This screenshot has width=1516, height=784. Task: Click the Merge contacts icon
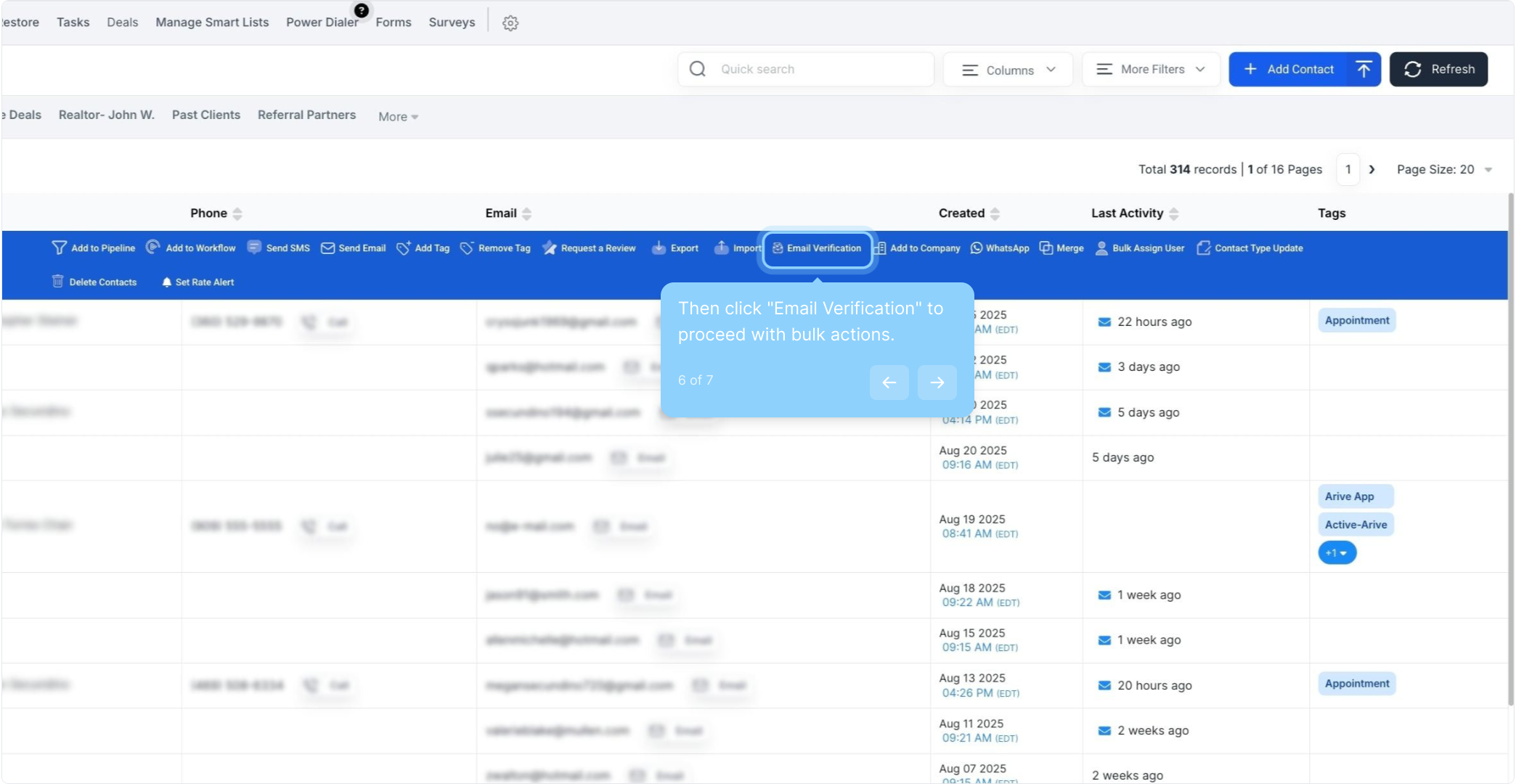click(1046, 248)
